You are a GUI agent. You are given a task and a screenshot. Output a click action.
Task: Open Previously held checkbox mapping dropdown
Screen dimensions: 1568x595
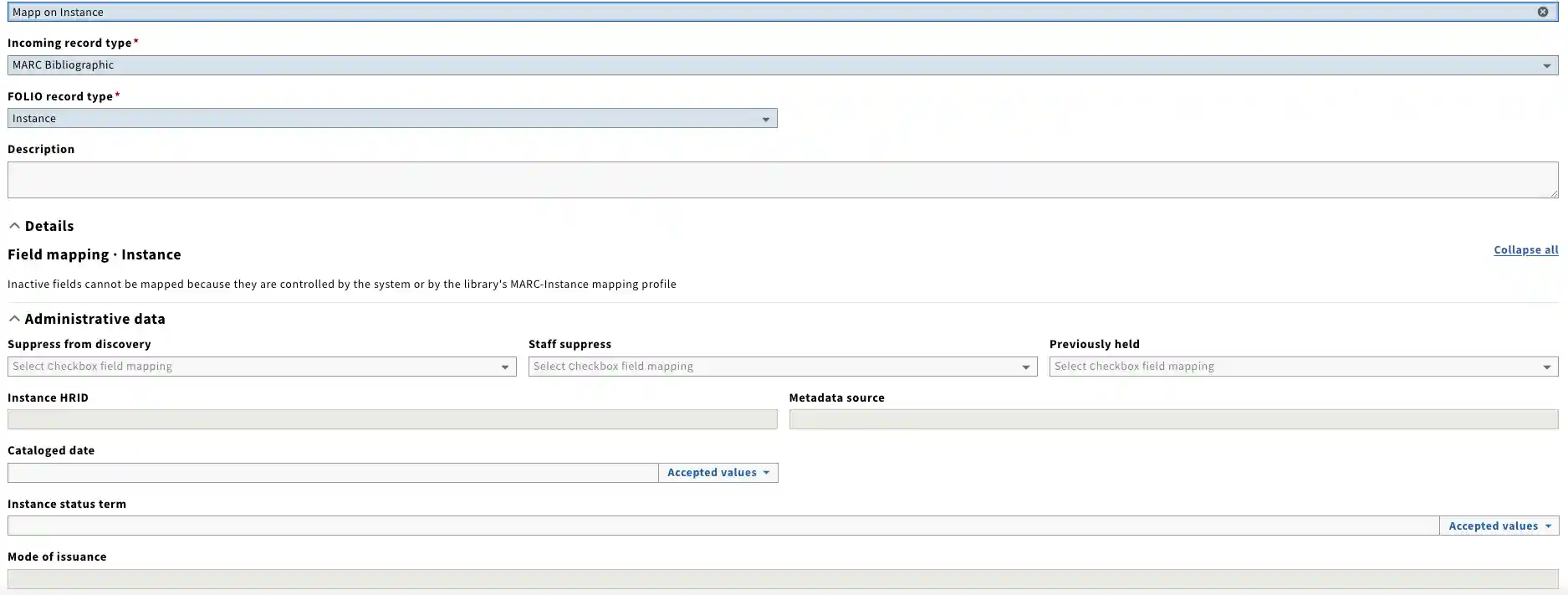click(1304, 367)
